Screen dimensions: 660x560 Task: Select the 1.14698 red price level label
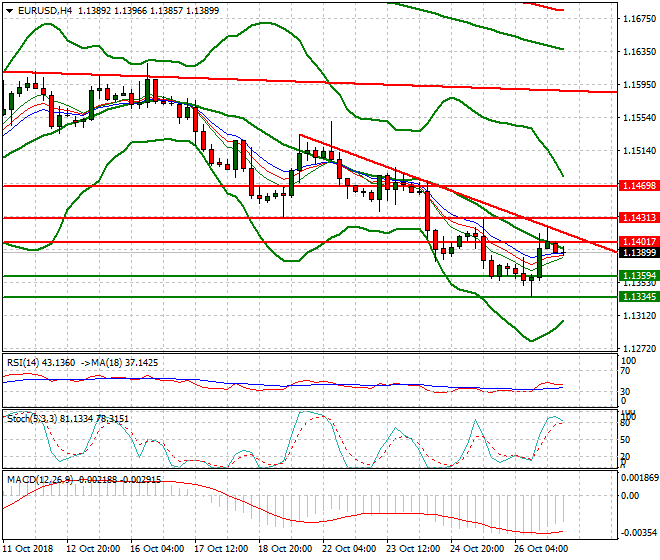tap(639, 186)
